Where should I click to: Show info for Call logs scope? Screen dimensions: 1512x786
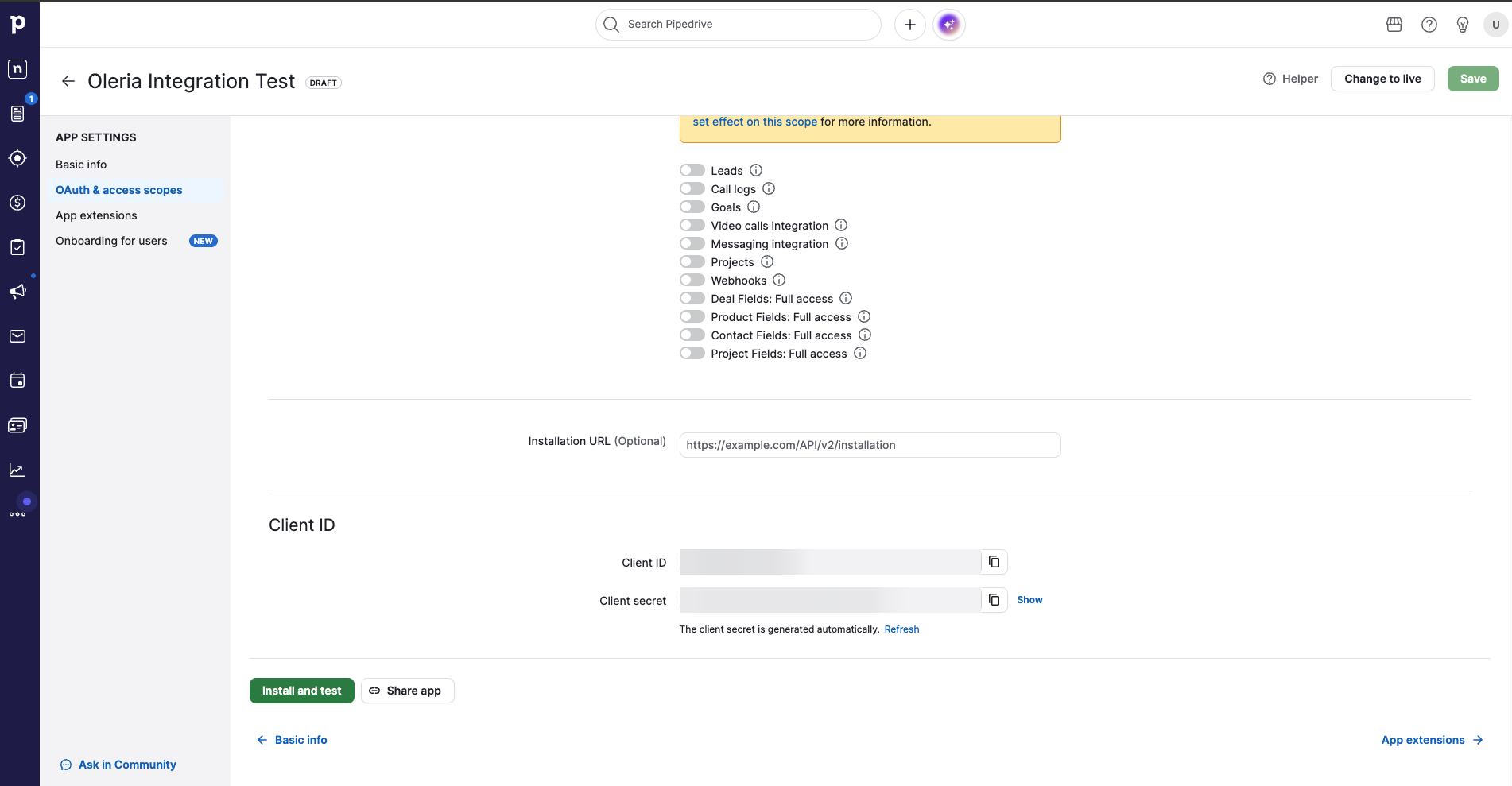point(769,188)
